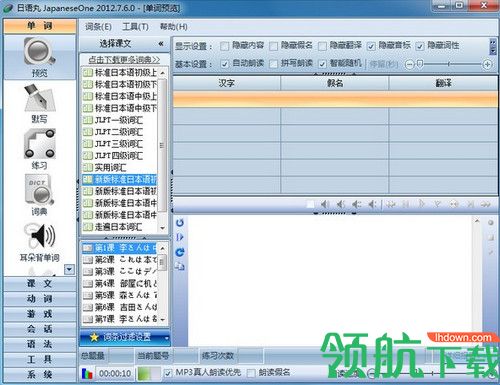Click the plus button on the delay slider

click(487, 64)
